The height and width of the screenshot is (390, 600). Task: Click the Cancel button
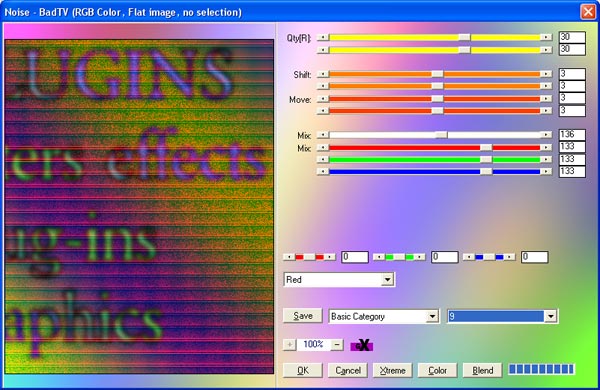[x=348, y=370]
